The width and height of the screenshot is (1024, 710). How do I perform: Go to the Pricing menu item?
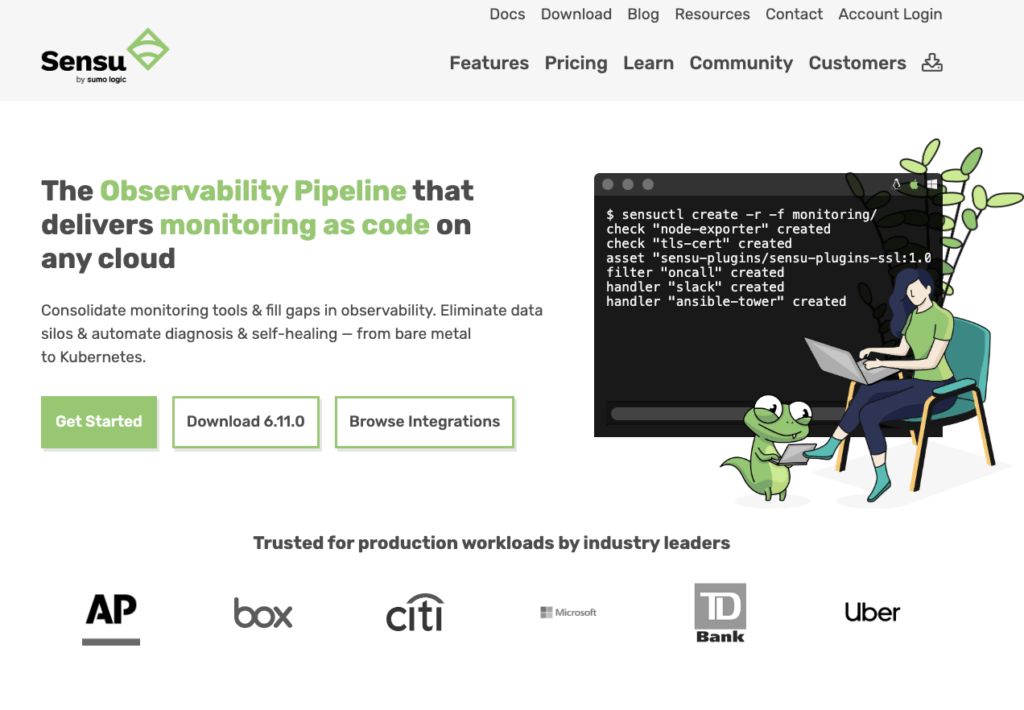[x=576, y=63]
